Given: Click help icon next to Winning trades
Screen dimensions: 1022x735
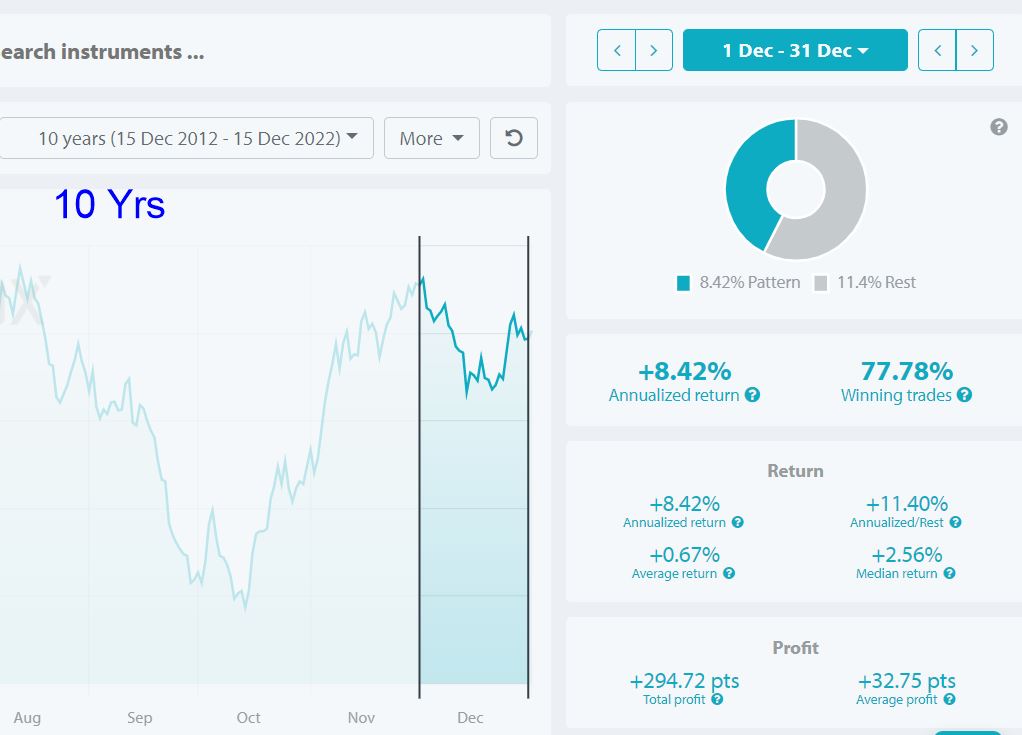Looking at the screenshot, I should (x=965, y=395).
